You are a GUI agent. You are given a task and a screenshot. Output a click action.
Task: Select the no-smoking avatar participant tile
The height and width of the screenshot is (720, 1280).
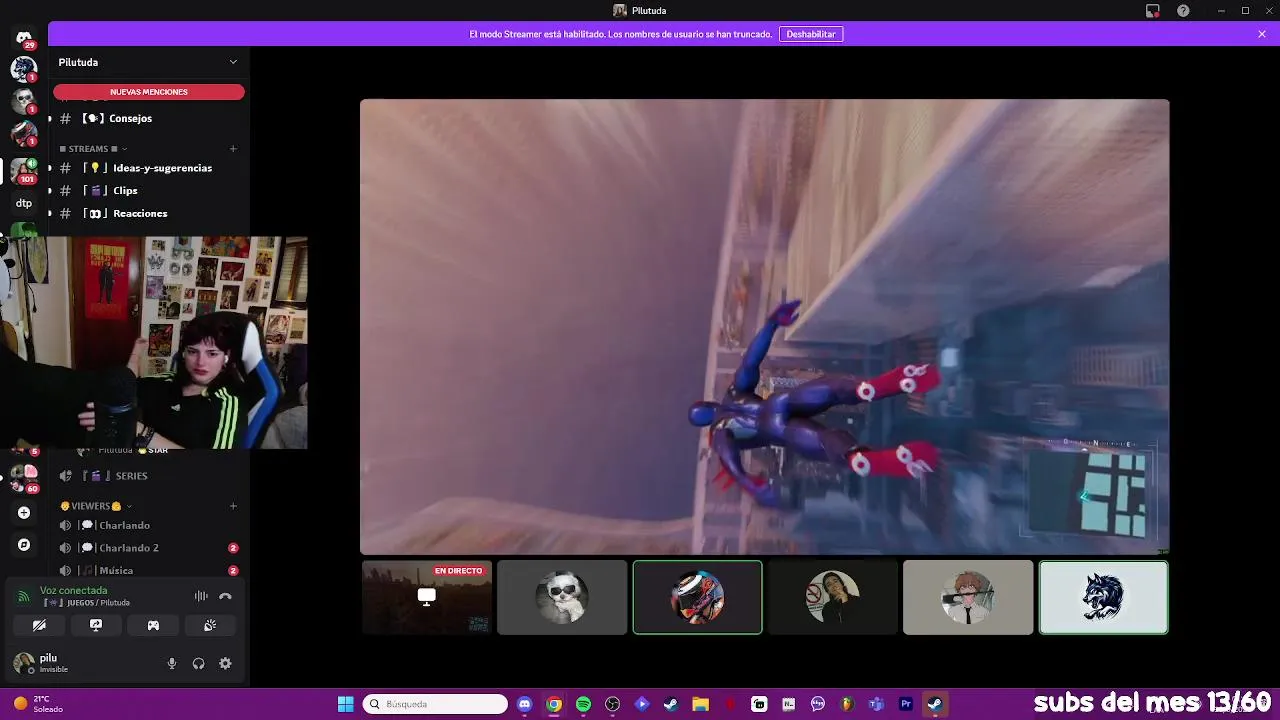click(x=833, y=597)
